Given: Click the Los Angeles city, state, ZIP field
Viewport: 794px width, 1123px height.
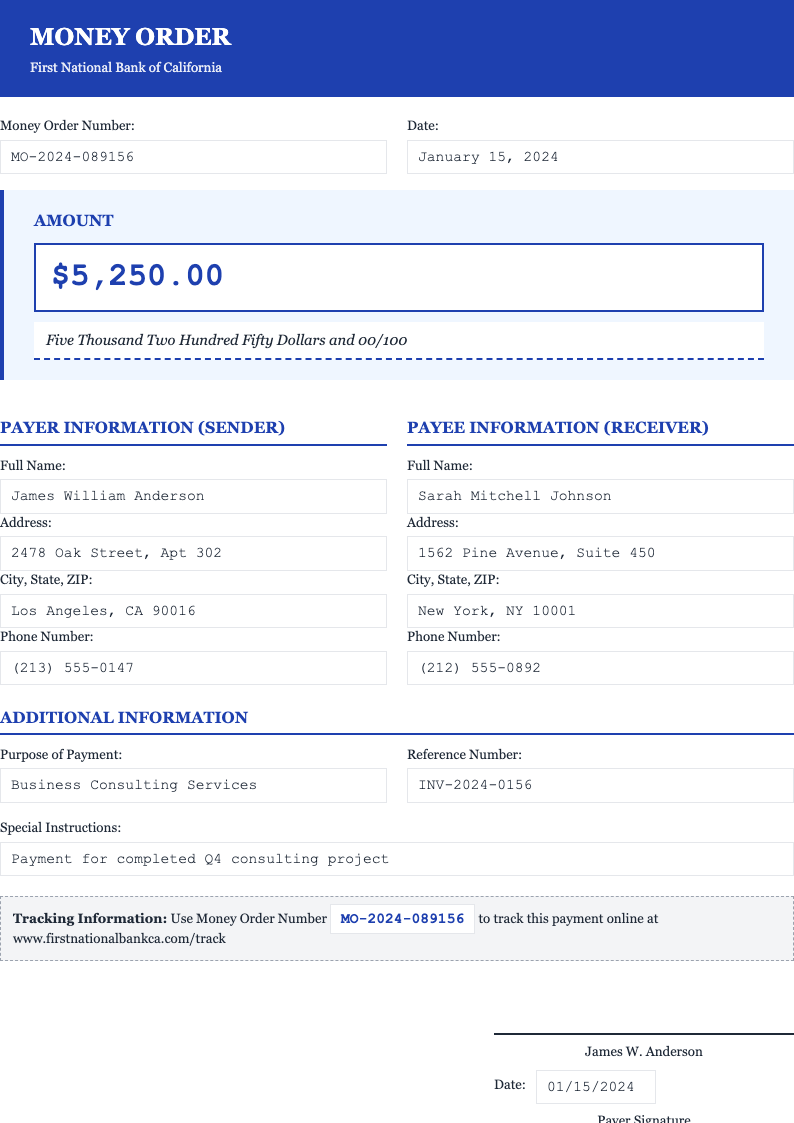Looking at the screenshot, I should 194,610.
